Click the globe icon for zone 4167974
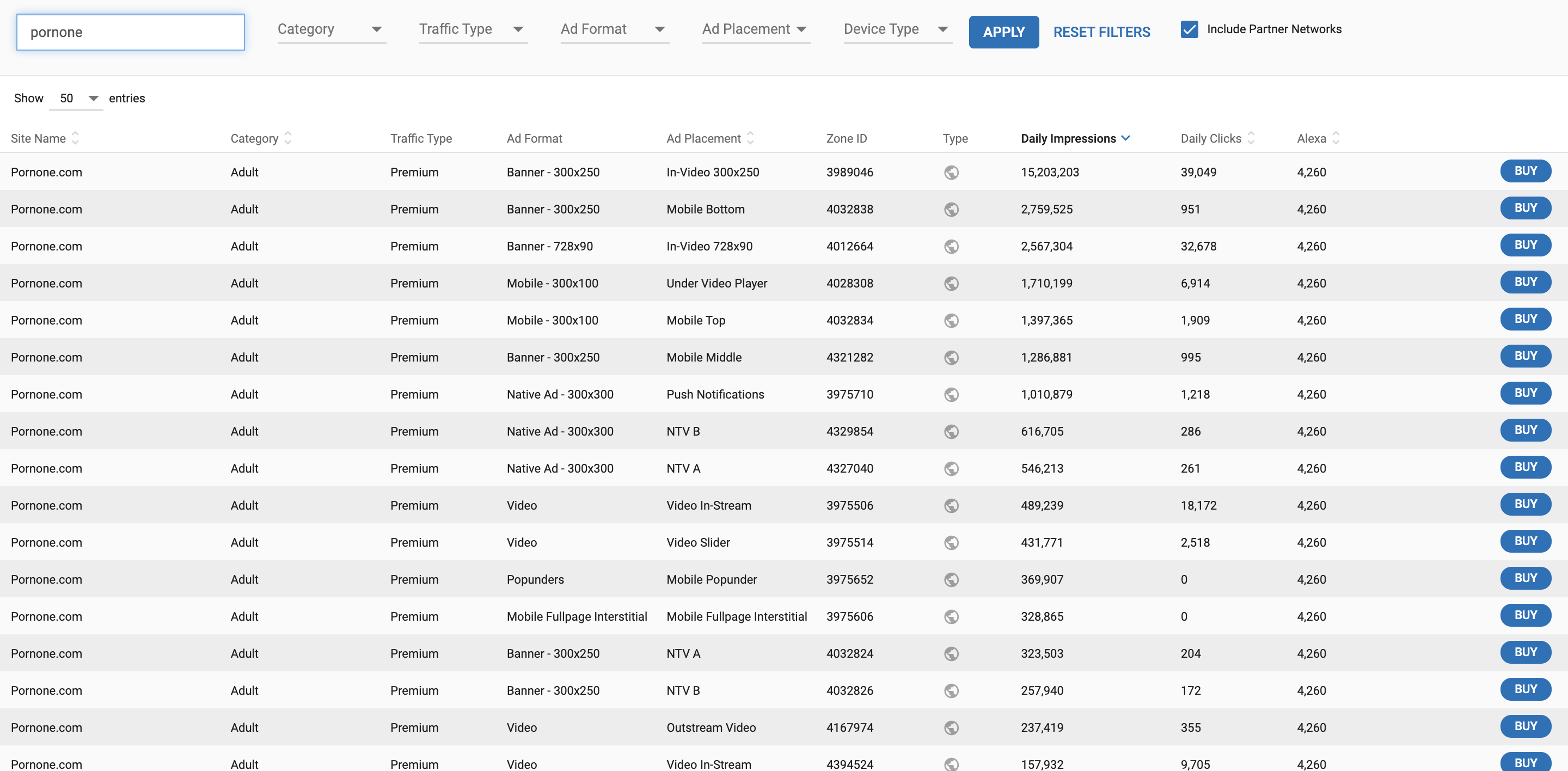The image size is (1568, 771). point(951,728)
